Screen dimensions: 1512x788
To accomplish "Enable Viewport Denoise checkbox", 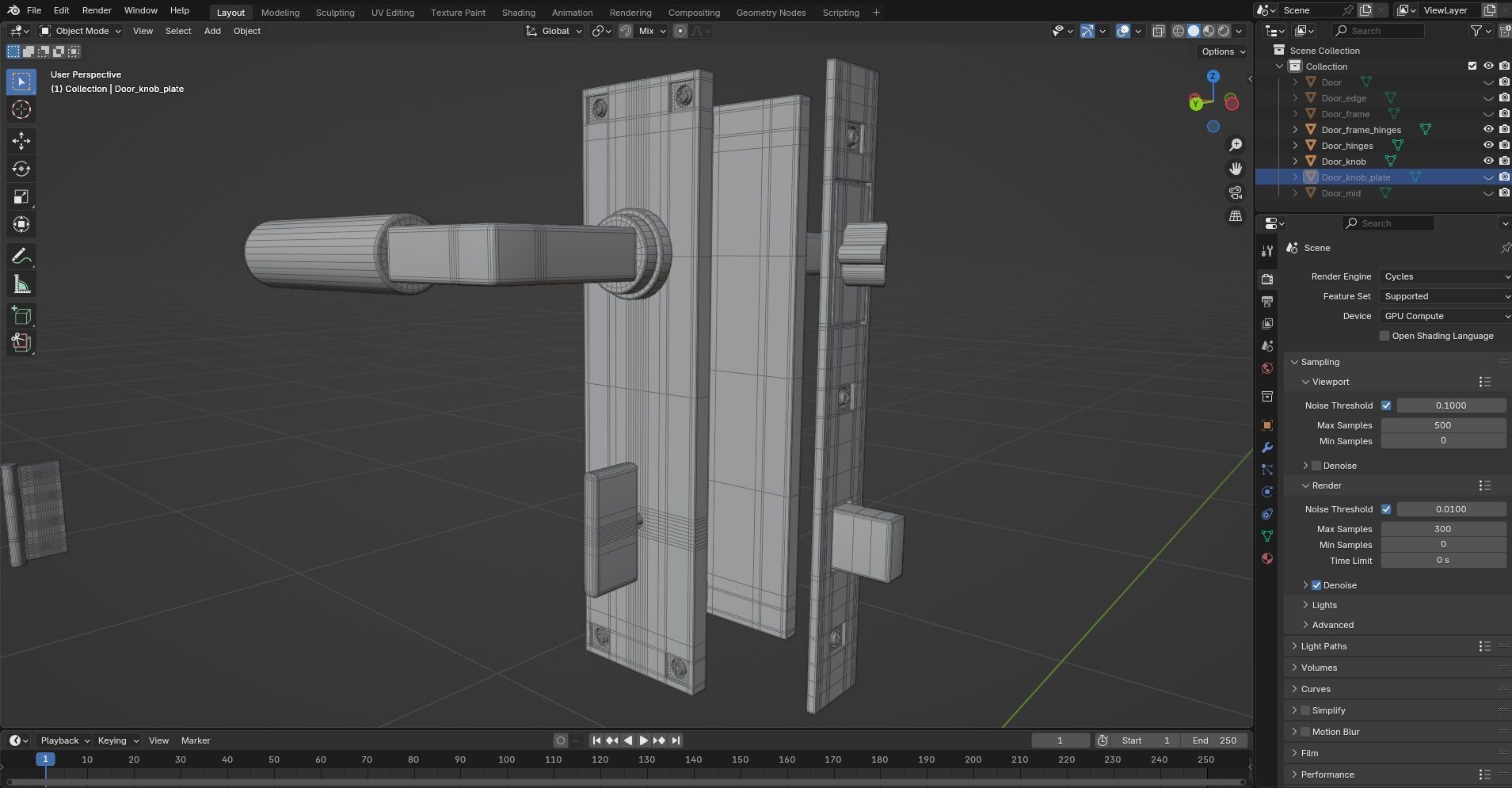I will click(x=1316, y=466).
